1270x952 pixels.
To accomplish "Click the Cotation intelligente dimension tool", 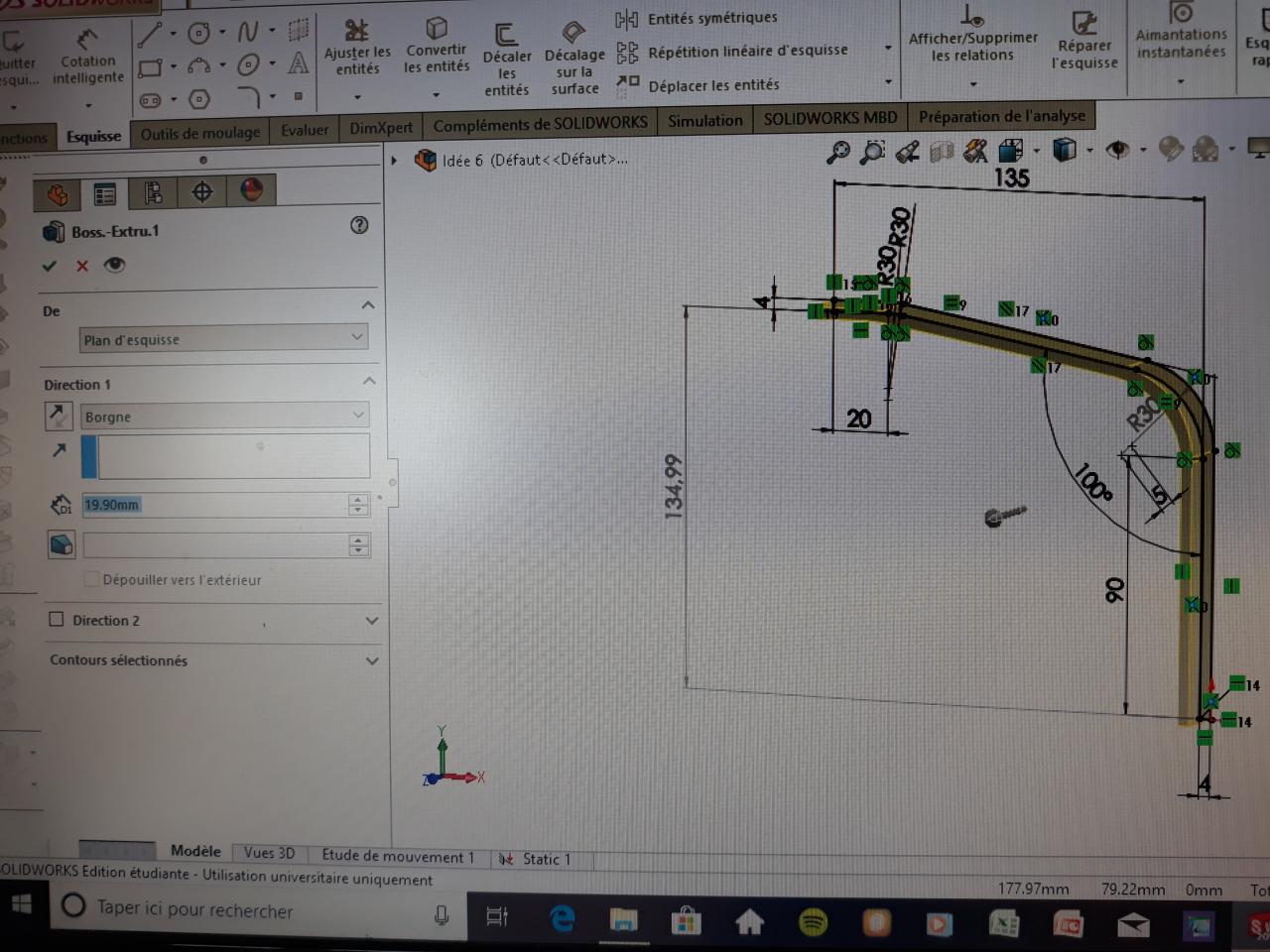I will (88, 58).
